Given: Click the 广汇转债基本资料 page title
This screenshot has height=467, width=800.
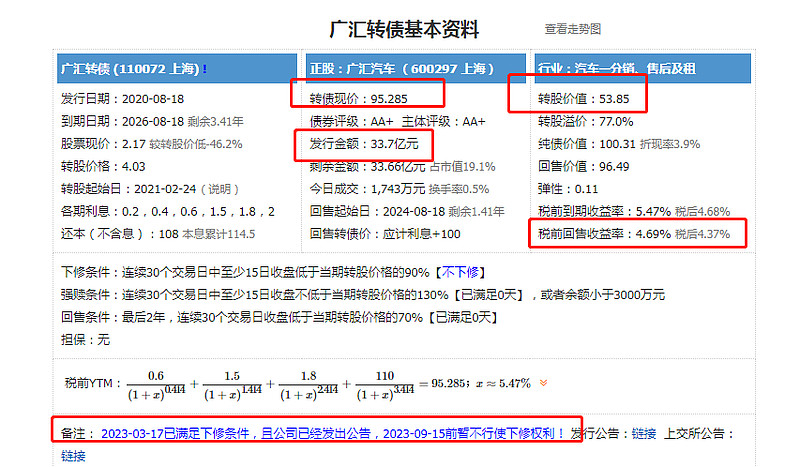Looking at the screenshot, I should 404,29.
